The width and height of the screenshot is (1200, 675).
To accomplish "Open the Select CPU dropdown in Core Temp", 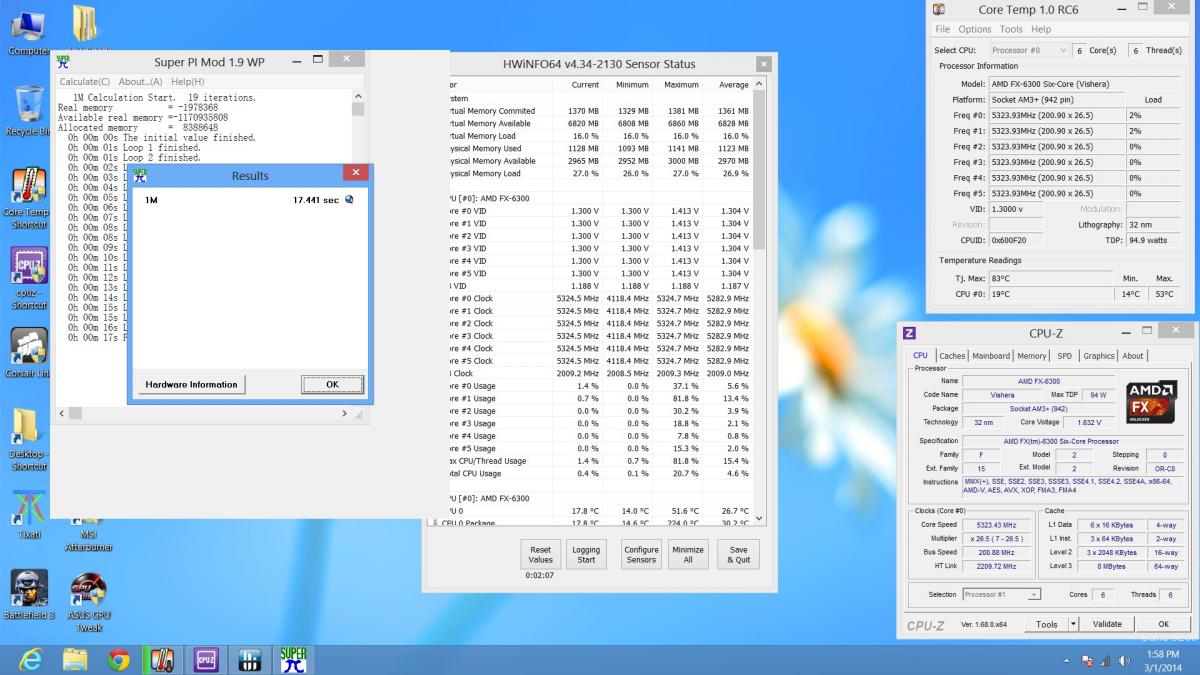I will click(1028, 50).
